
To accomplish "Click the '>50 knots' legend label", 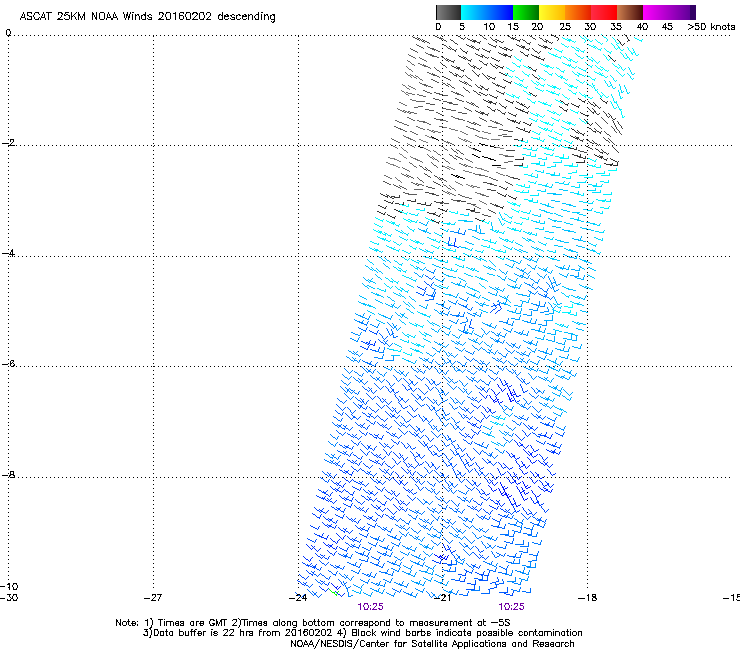I will point(711,27).
